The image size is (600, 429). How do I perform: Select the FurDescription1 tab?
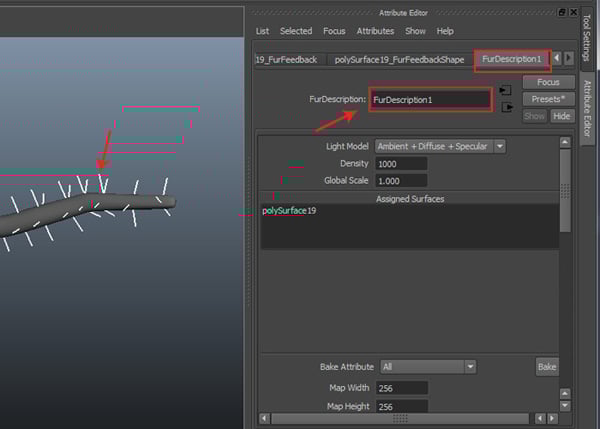point(511,60)
